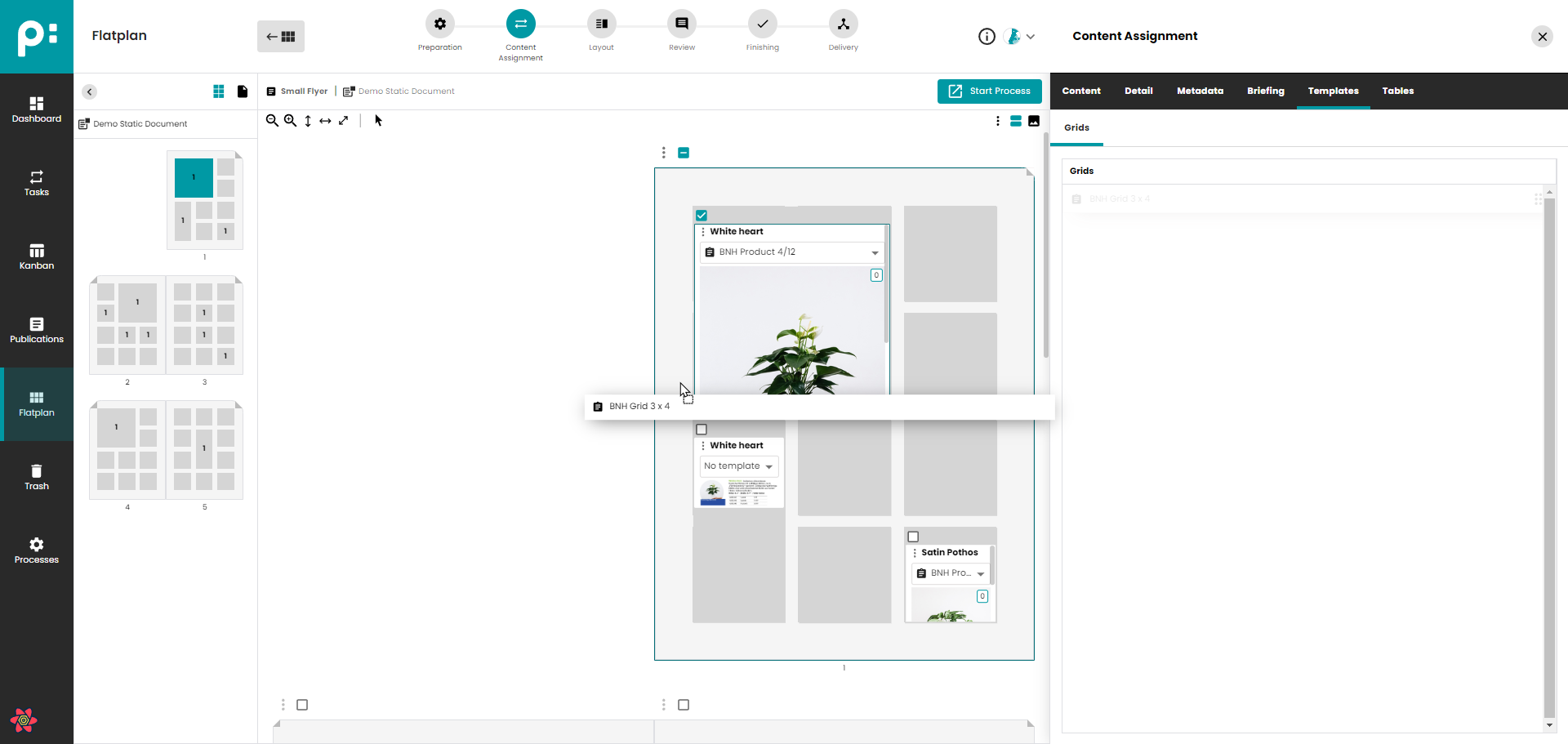Tick the second White heart checkbox
The image size is (1568, 744).
click(x=702, y=430)
